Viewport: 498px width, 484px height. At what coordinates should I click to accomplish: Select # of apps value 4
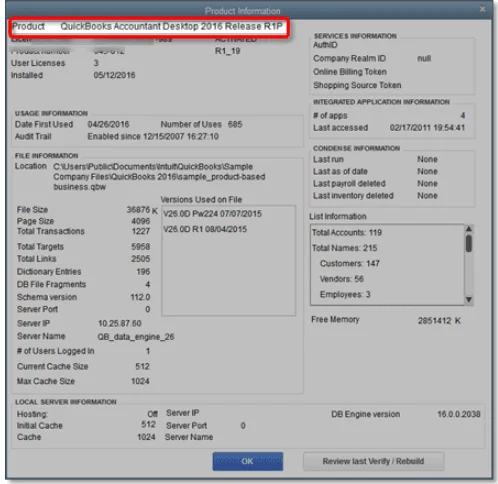click(463, 116)
